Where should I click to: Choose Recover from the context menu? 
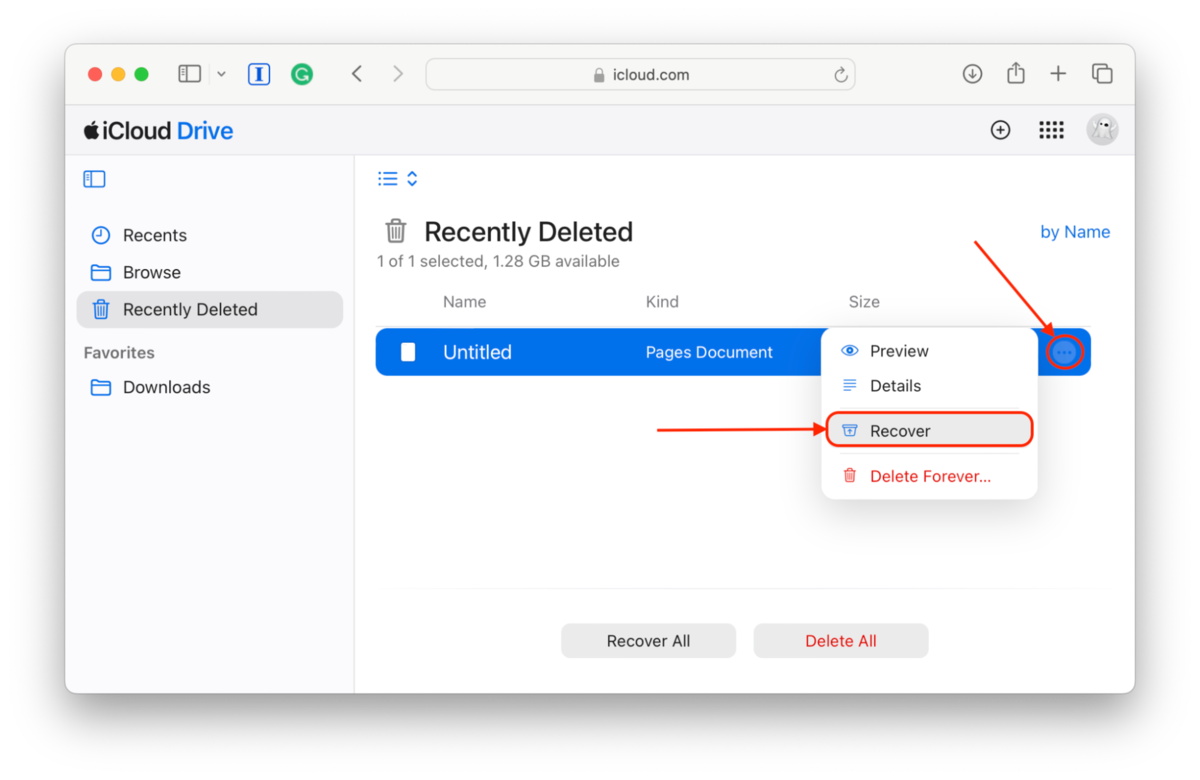click(929, 430)
